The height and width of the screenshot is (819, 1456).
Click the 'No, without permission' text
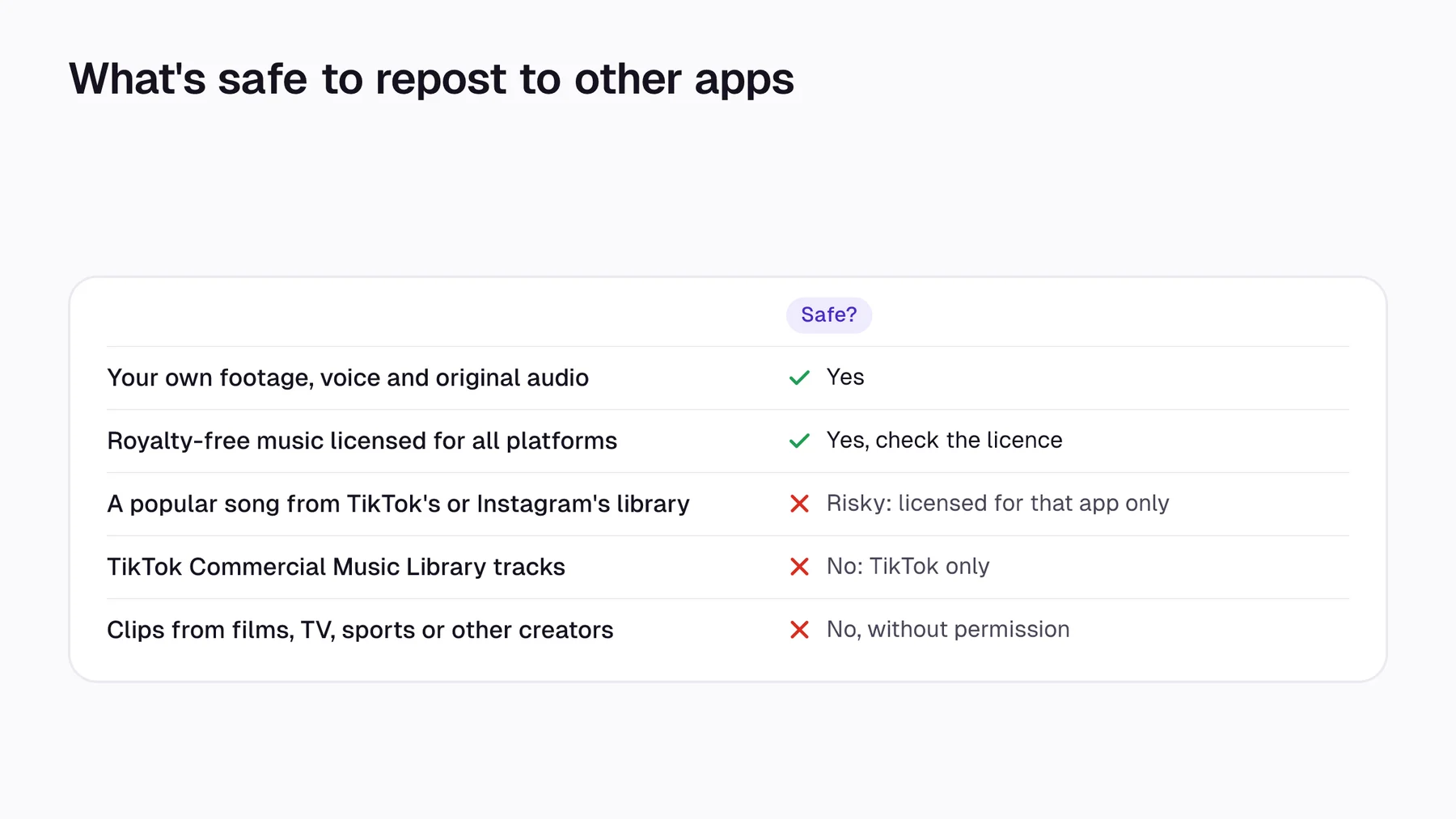pyautogui.click(x=948, y=629)
